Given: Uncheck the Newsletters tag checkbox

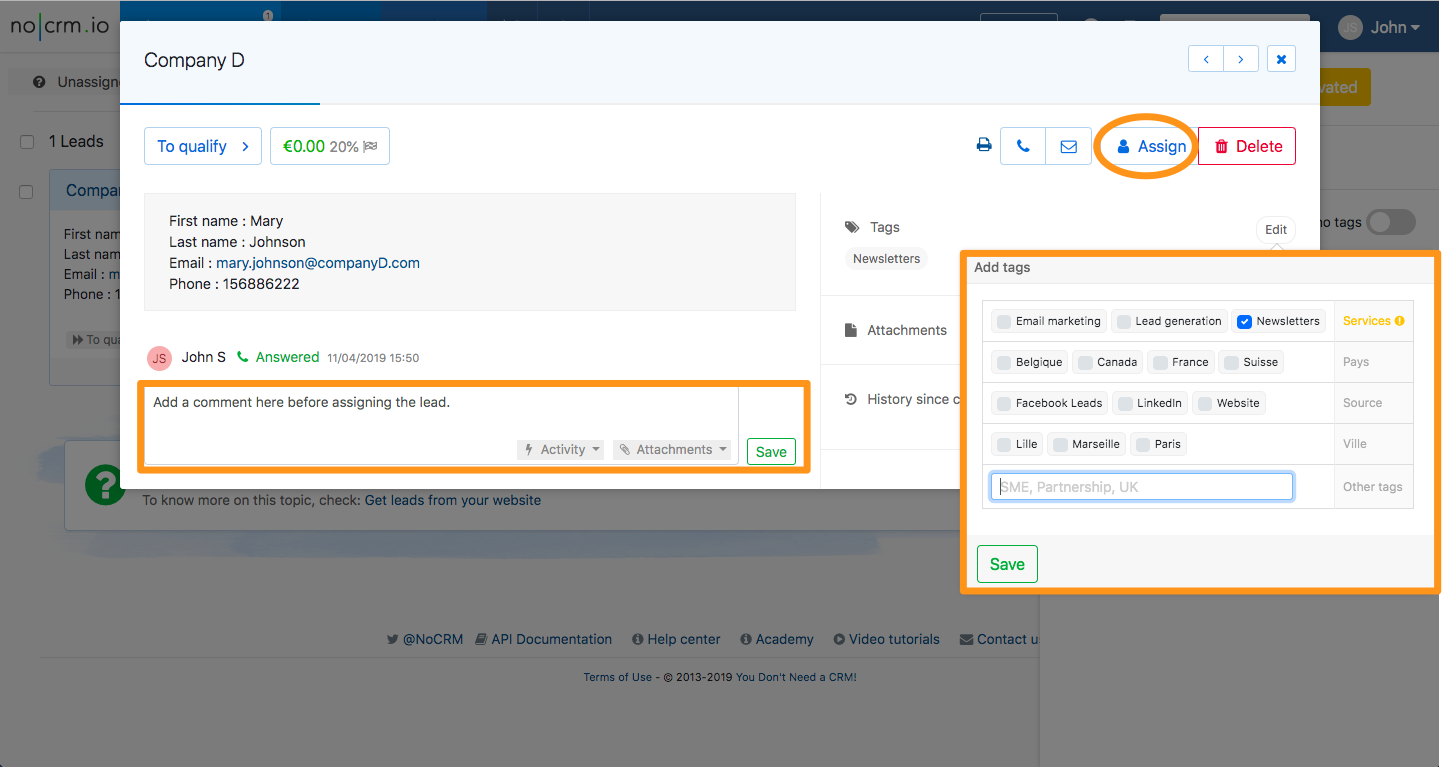Looking at the screenshot, I should click(x=1244, y=321).
